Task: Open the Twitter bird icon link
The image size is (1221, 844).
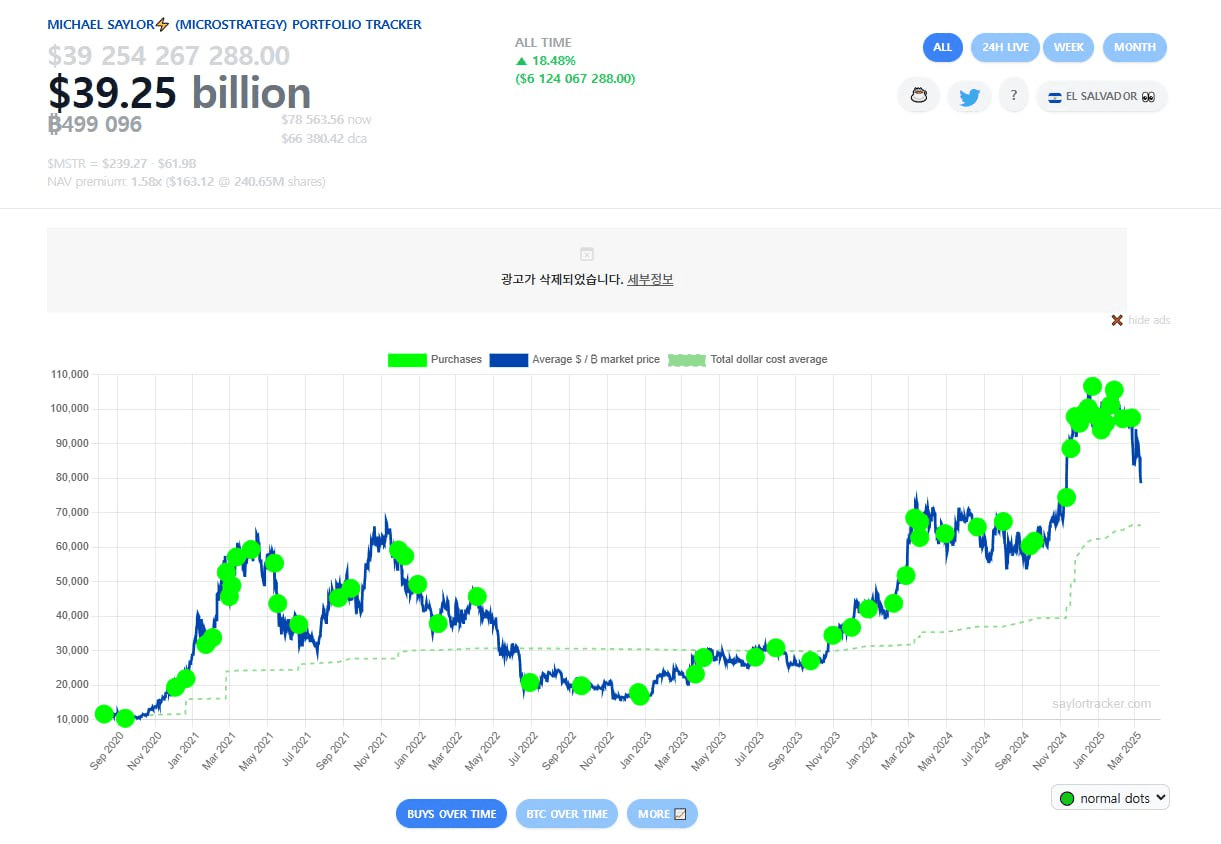Action: [969, 96]
